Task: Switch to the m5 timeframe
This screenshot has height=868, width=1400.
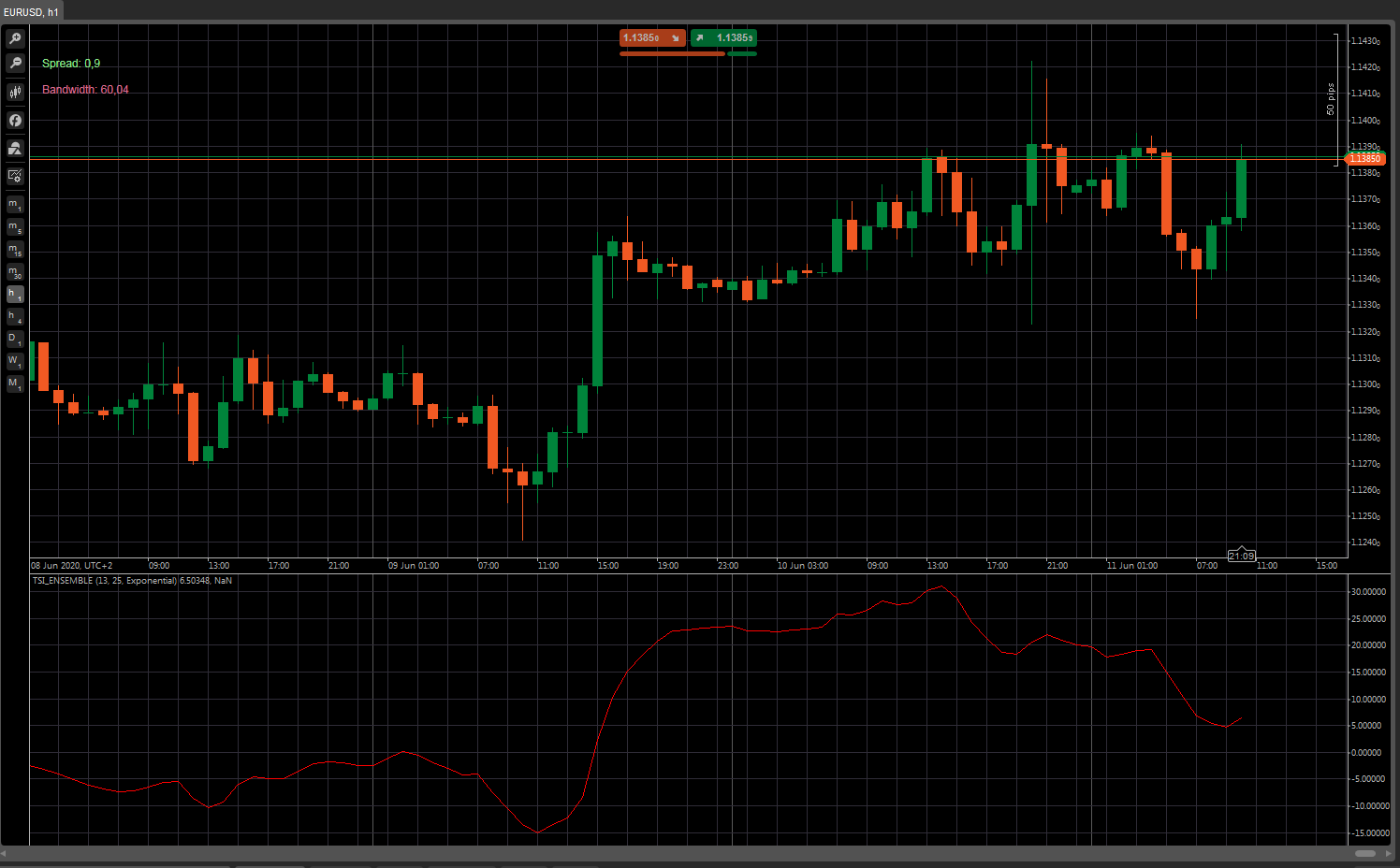Action: (x=15, y=226)
